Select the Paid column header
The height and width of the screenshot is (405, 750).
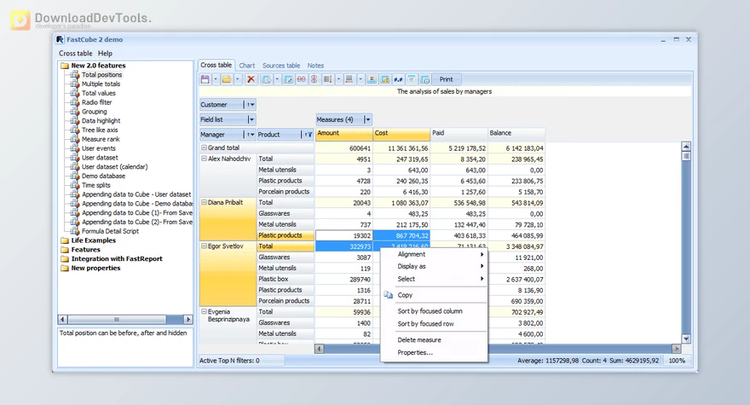click(459, 134)
